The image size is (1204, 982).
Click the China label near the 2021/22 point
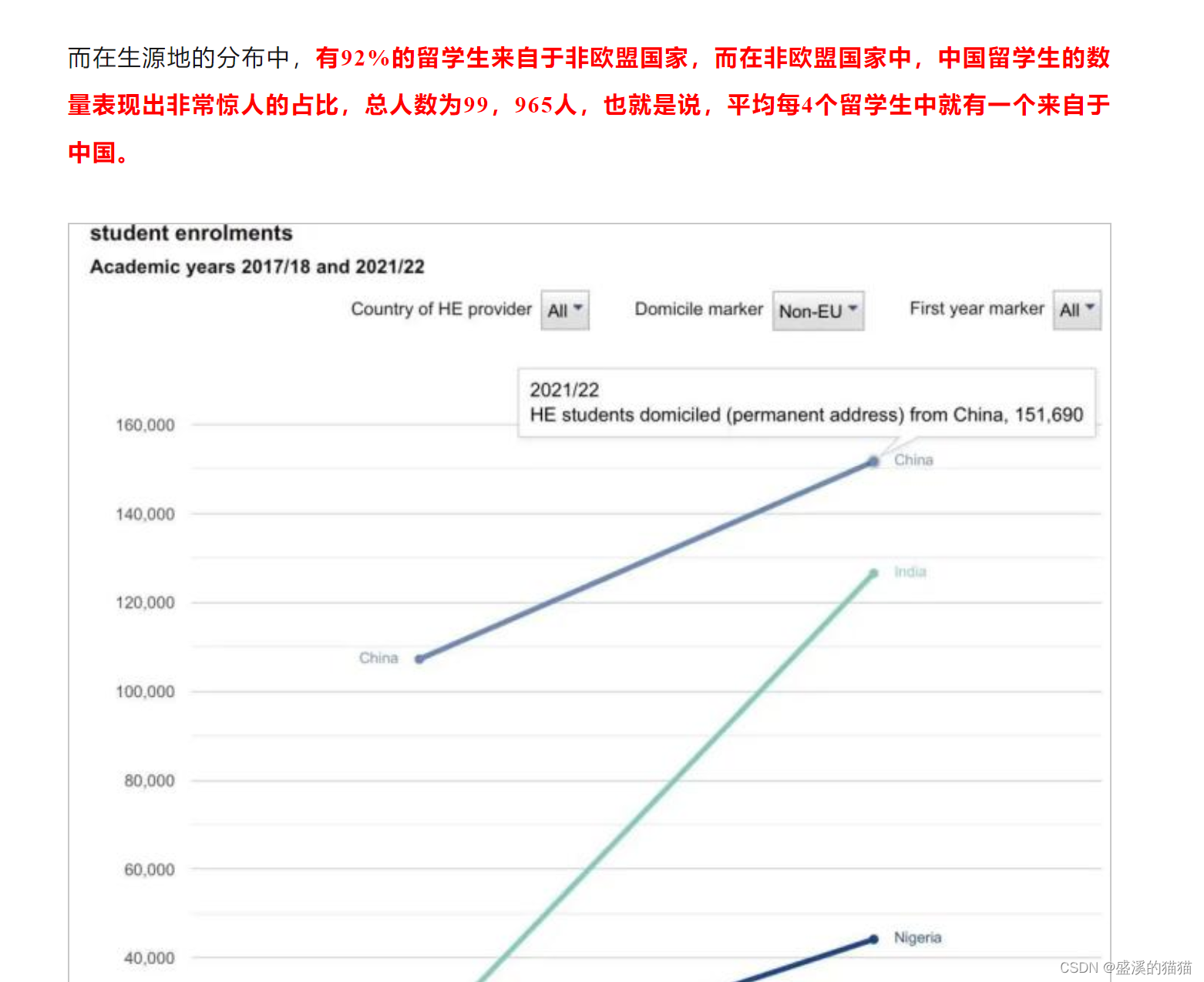click(913, 460)
